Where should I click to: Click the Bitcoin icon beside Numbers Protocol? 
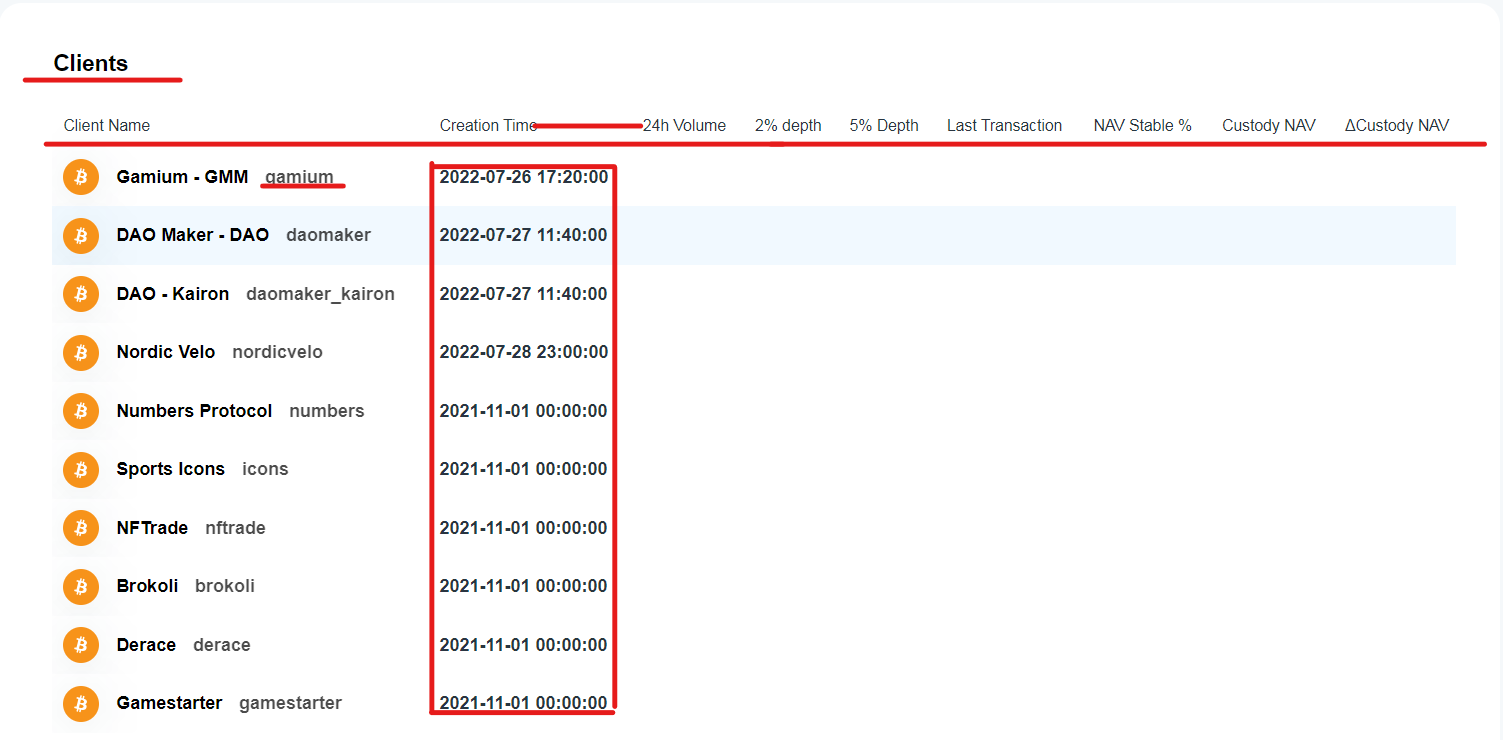click(81, 411)
